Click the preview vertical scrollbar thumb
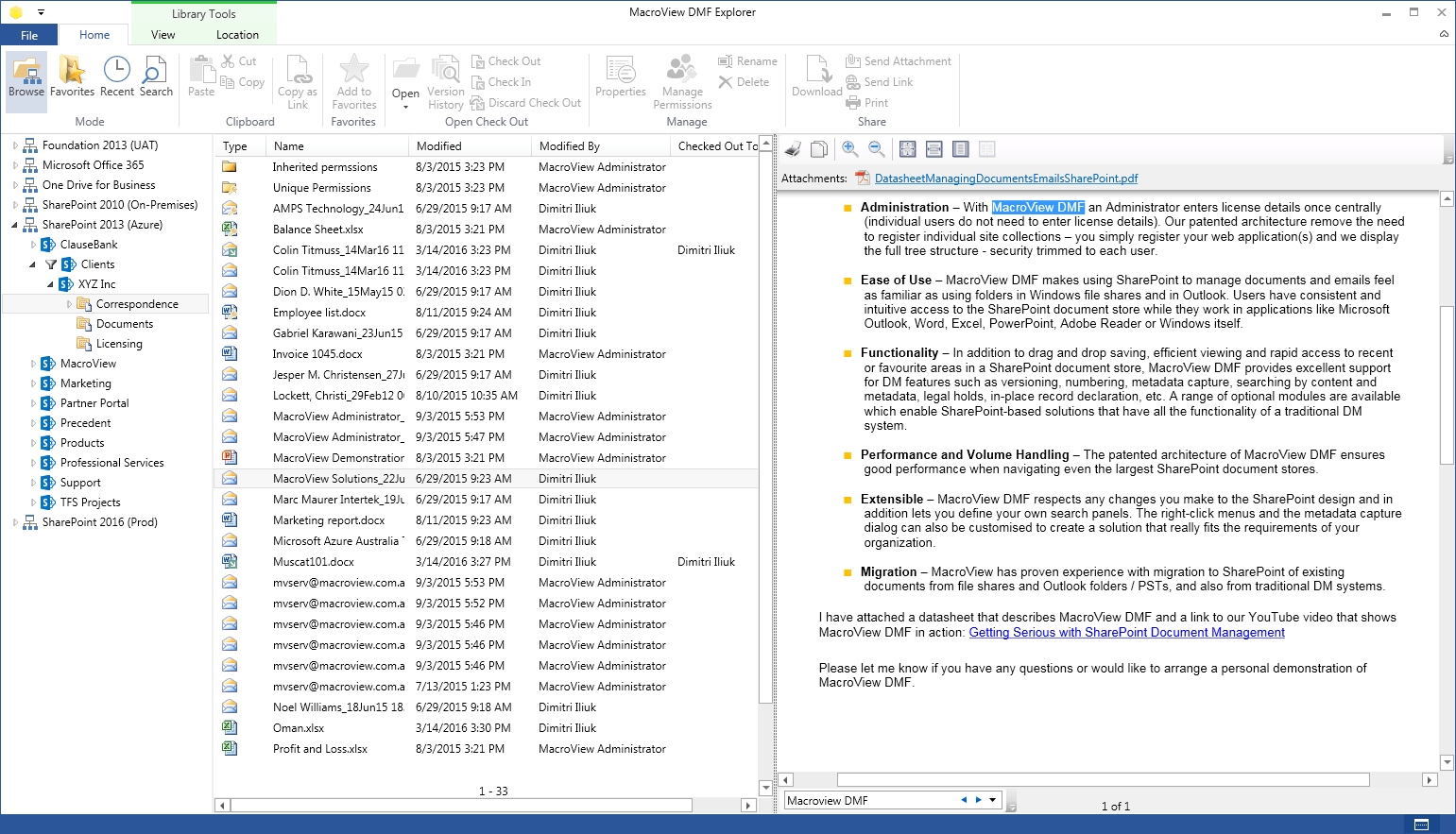This screenshot has width=1456, height=834. pyautogui.click(x=1447, y=385)
